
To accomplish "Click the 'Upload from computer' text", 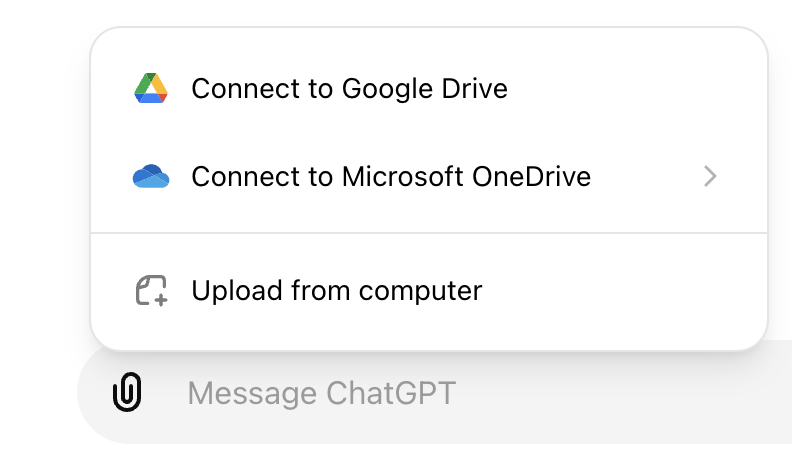I will tap(337, 291).
